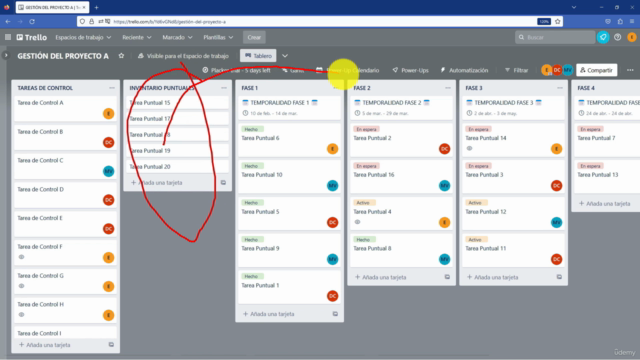Create card from template in FASE 1
Screen dimensions: 640x360
click(x=335, y=314)
